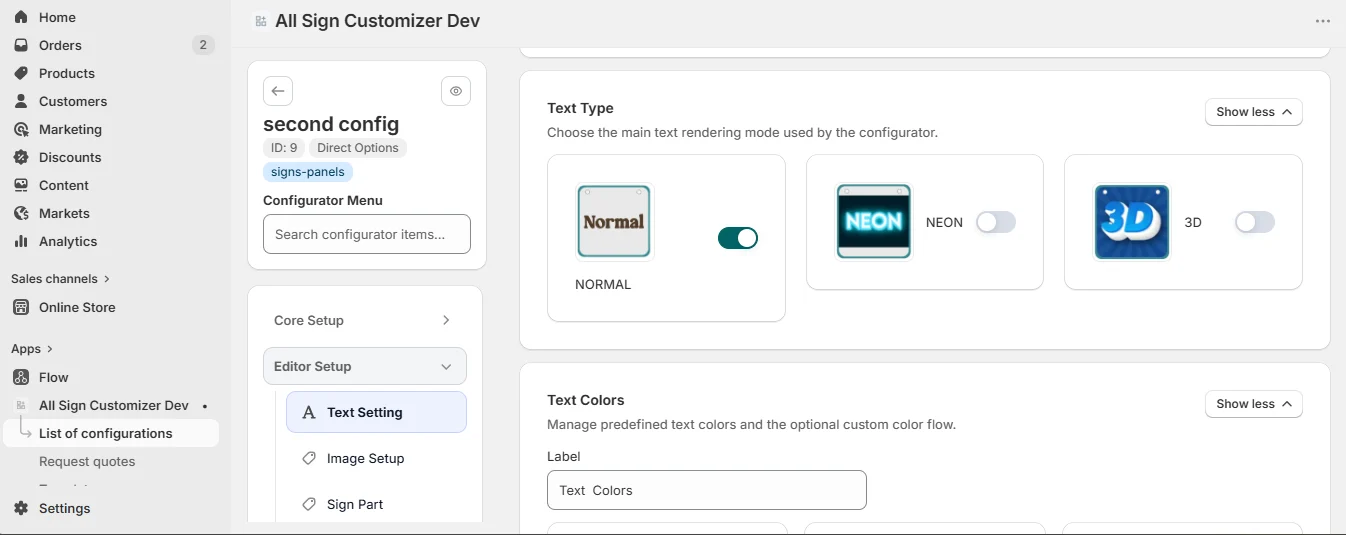
Task: Click the Content image icon
Action: [21, 185]
